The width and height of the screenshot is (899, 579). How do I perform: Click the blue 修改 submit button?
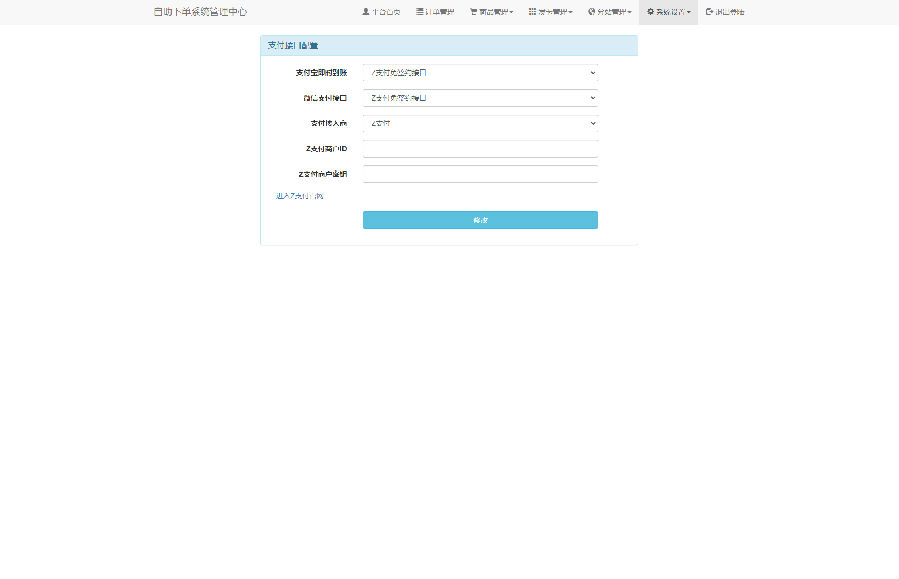(480, 220)
